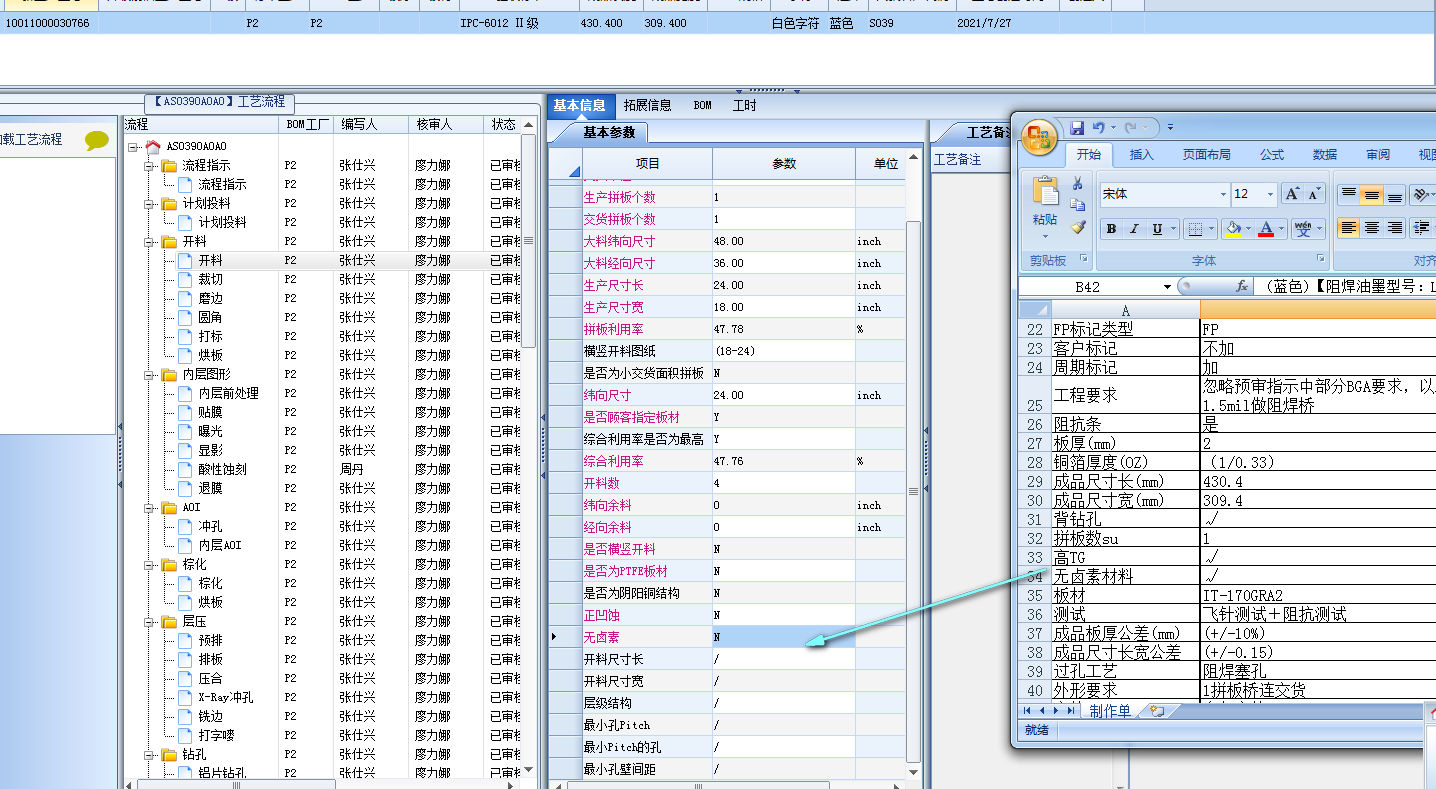Click the cell Borders icon
Viewport: 1436px width, 789px height.
(x=1194, y=229)
